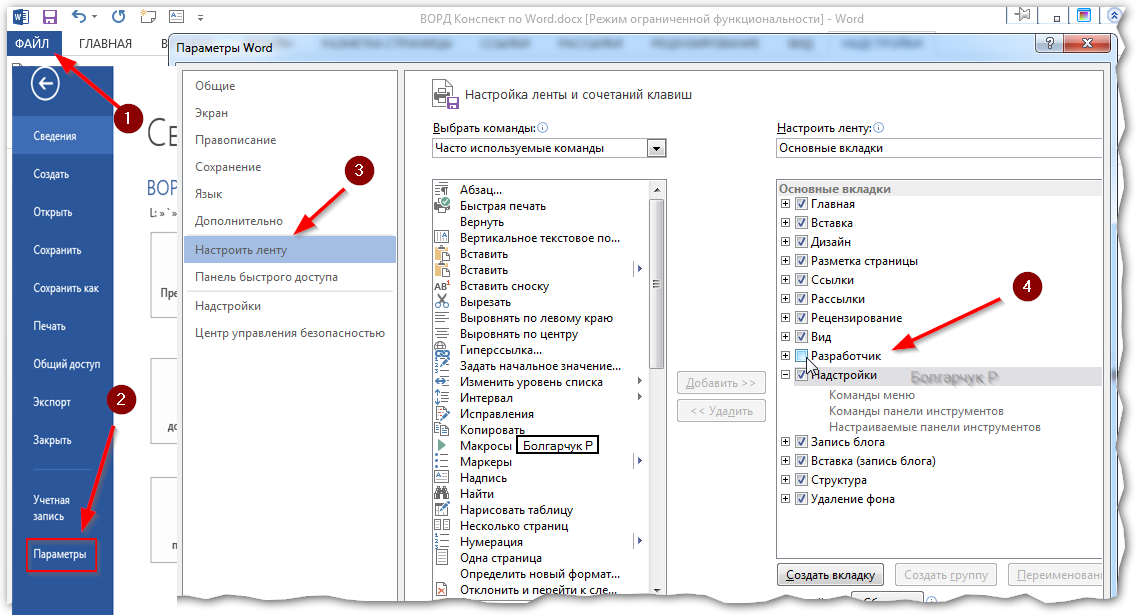Uncheck the Рецензирование checkbox
Viewport: 1137px width, 615px height.
click(801, 317)
